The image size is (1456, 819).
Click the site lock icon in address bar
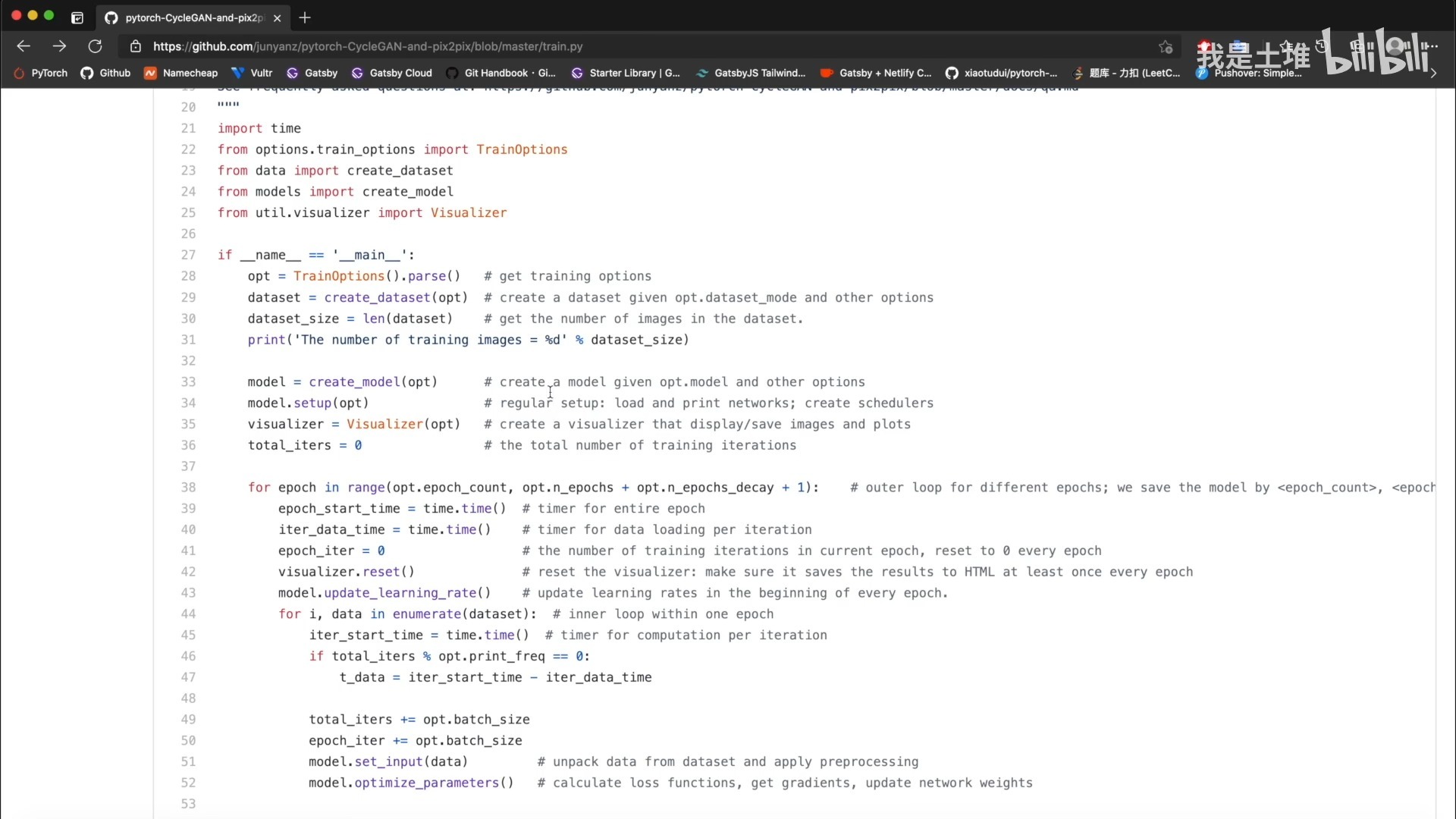tap(136, 46)
